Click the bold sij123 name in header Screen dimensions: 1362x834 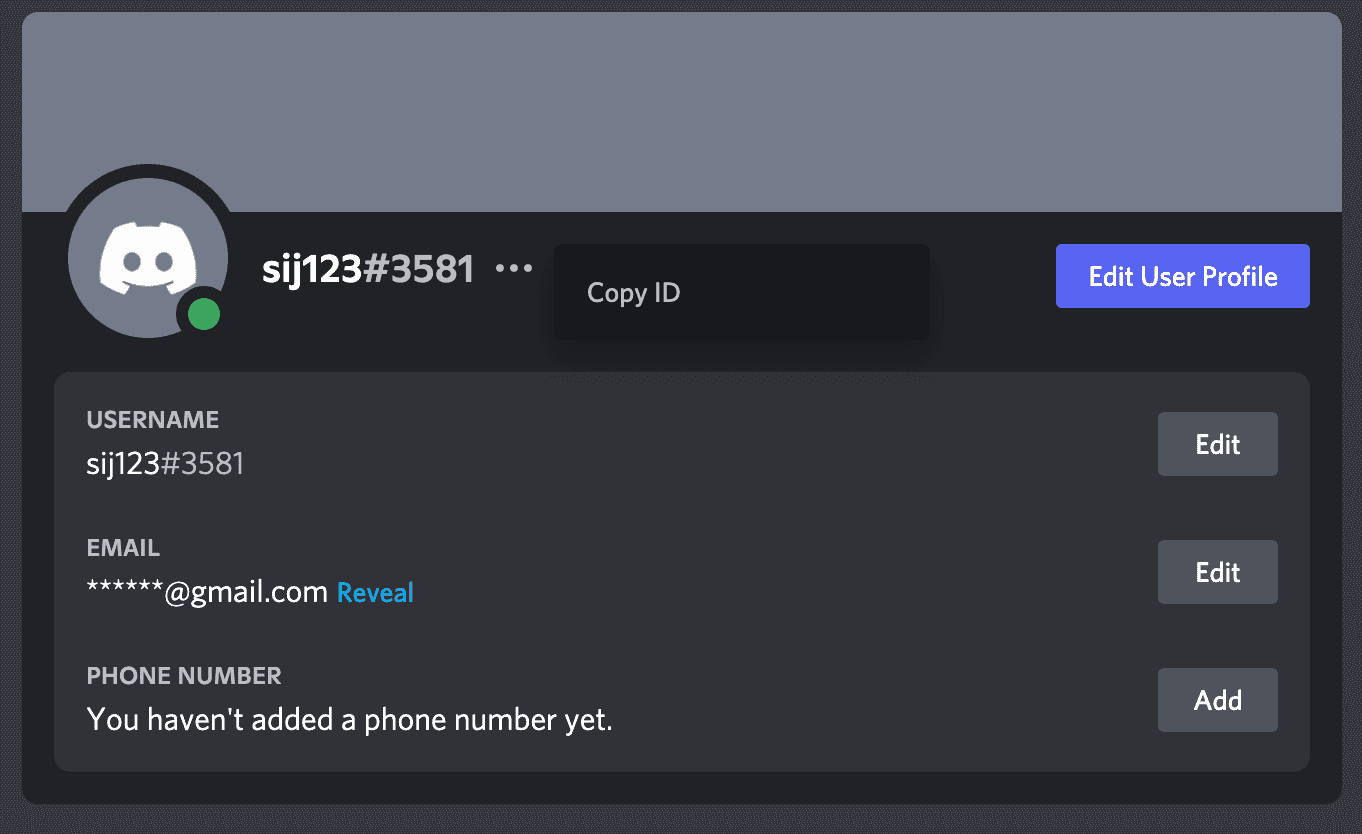pyautogui.click(x=311, y=269)
